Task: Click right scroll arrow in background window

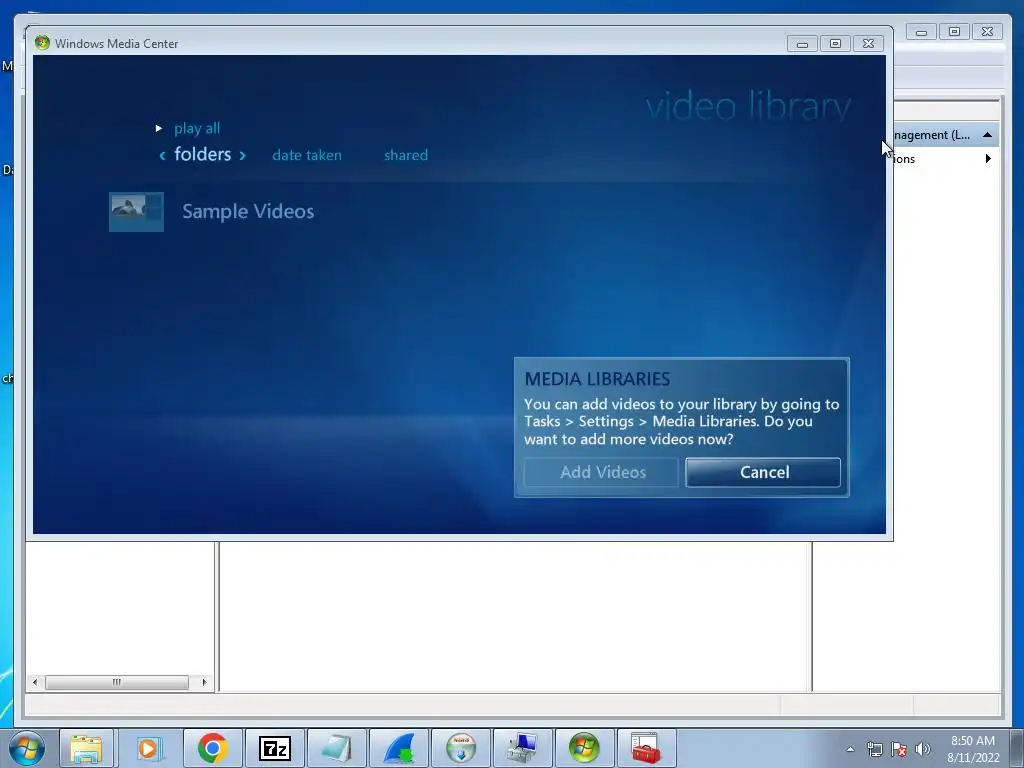Action: [x=204, y=682]
